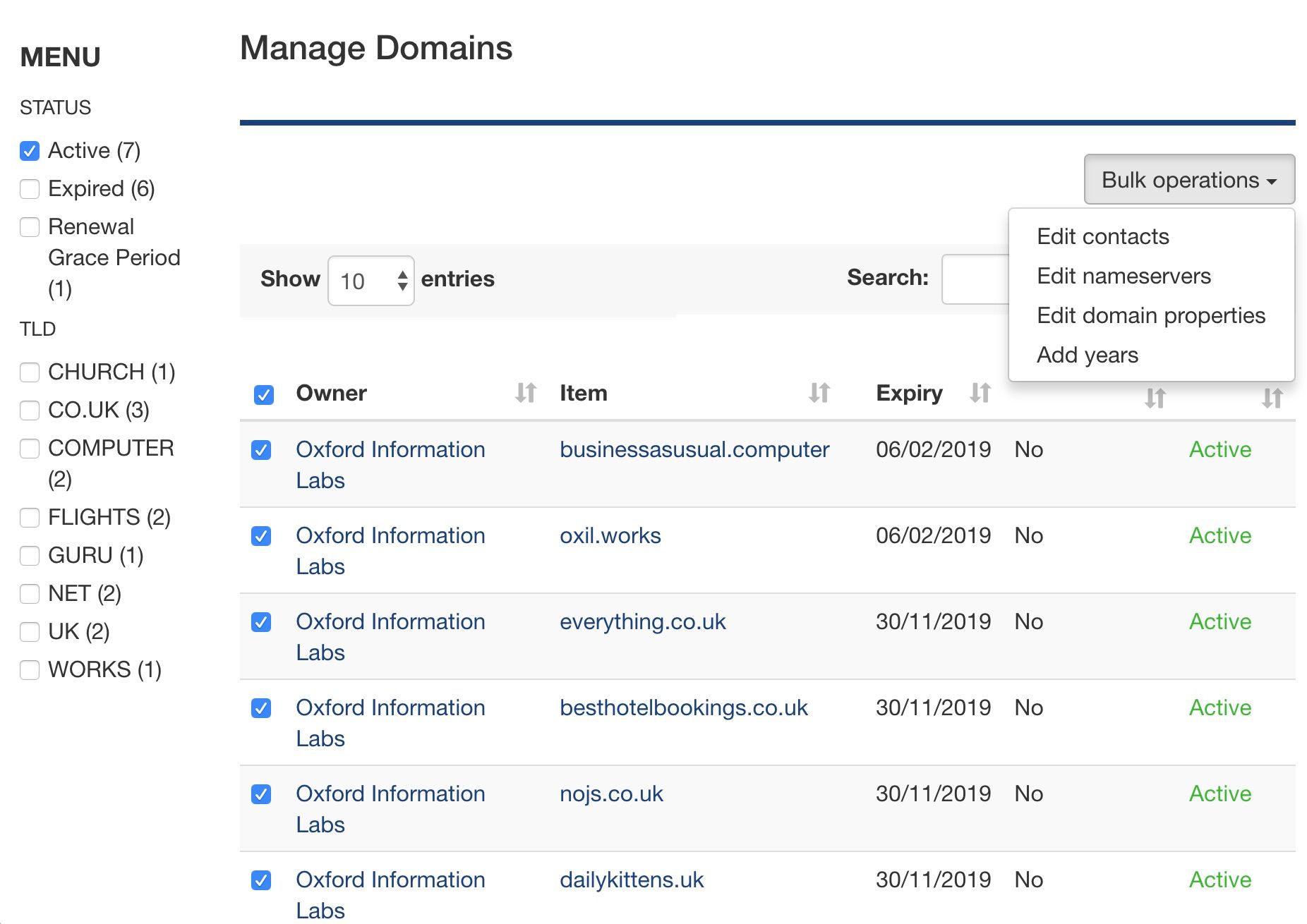The width and height of the screenshot is (1307, 924).
Task: Open the everything.co.uk domain
Action: click(642, 621)
